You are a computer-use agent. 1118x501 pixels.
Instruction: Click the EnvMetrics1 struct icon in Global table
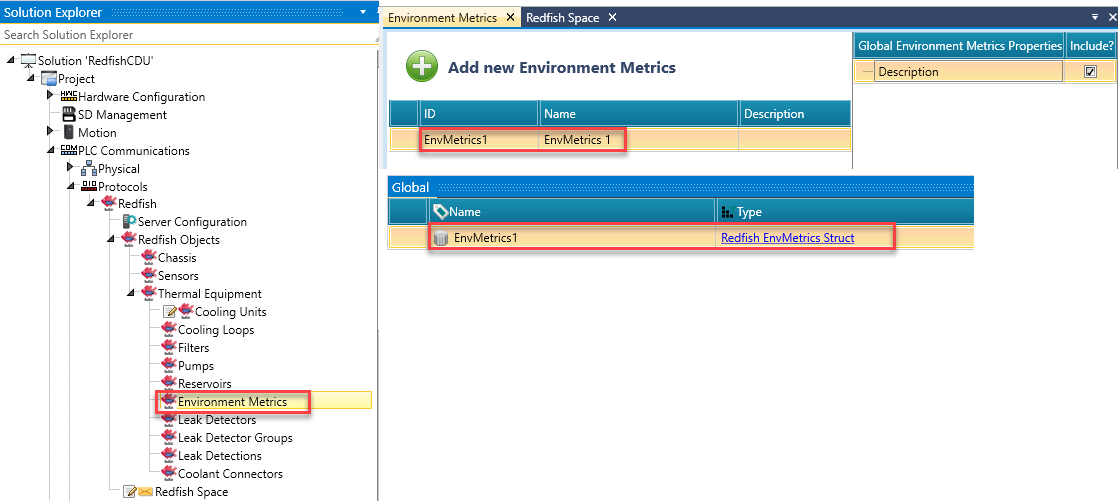441,238
